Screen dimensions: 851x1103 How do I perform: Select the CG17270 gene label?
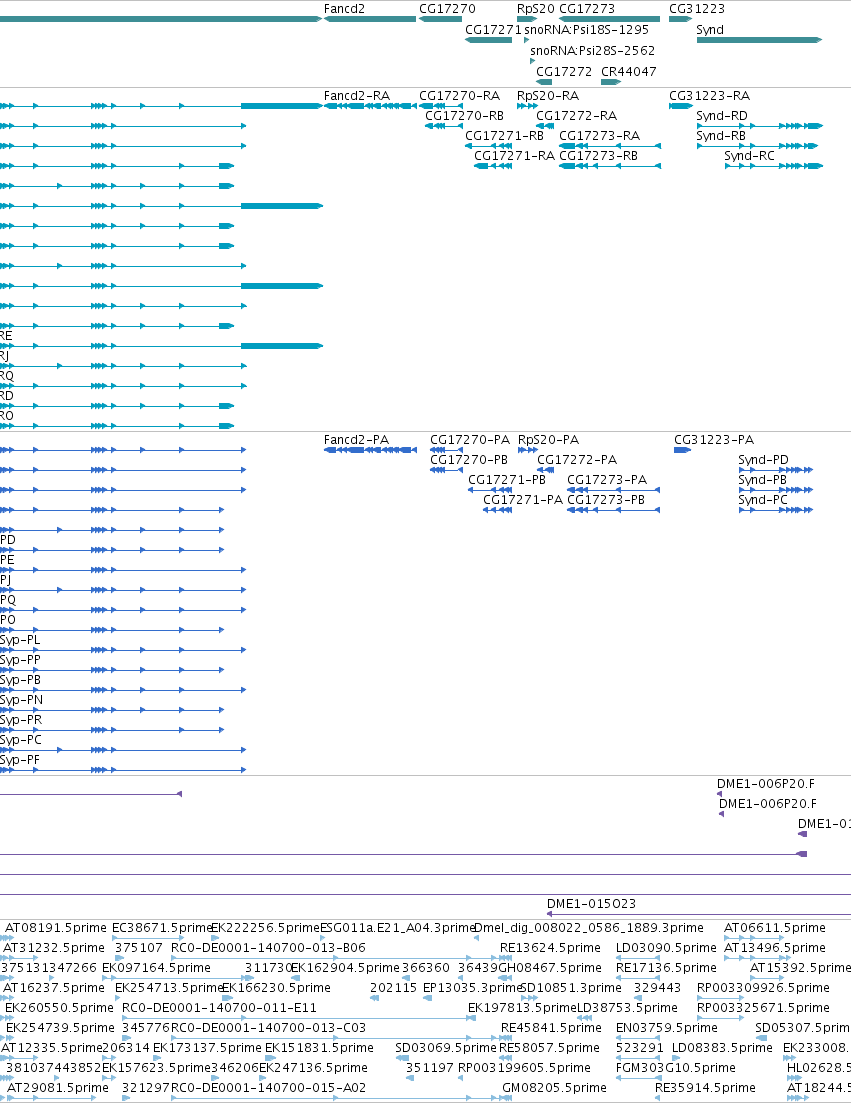(447, 9)
